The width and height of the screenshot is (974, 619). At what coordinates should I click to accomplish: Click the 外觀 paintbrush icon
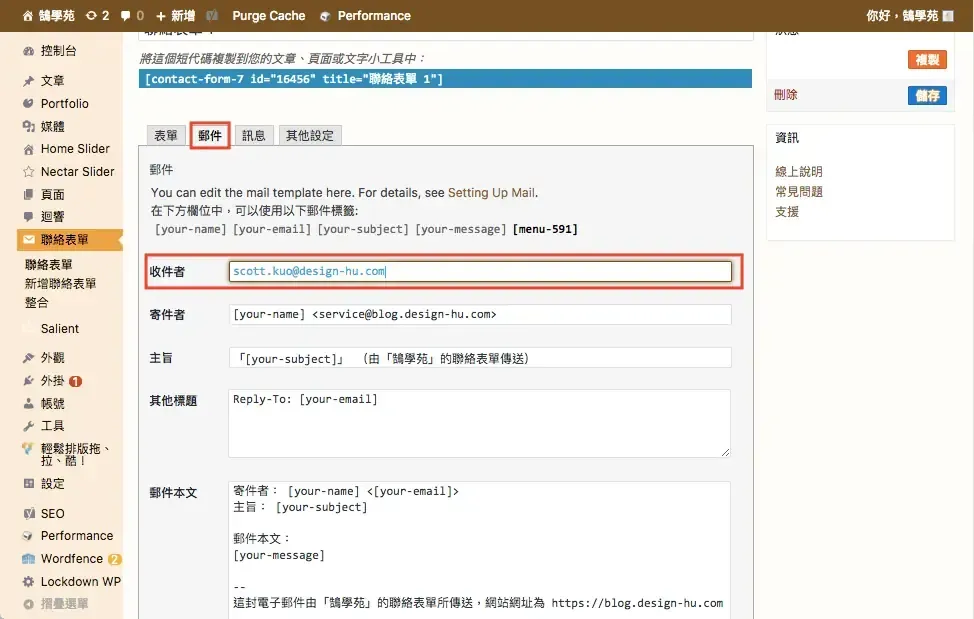click(29, 358)
